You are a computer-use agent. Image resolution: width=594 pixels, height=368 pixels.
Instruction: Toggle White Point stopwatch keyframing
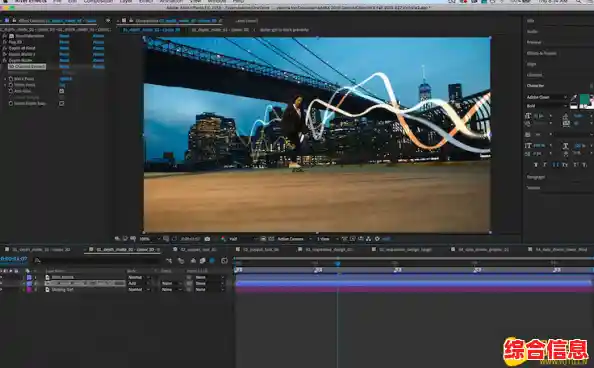coord(11,85)
